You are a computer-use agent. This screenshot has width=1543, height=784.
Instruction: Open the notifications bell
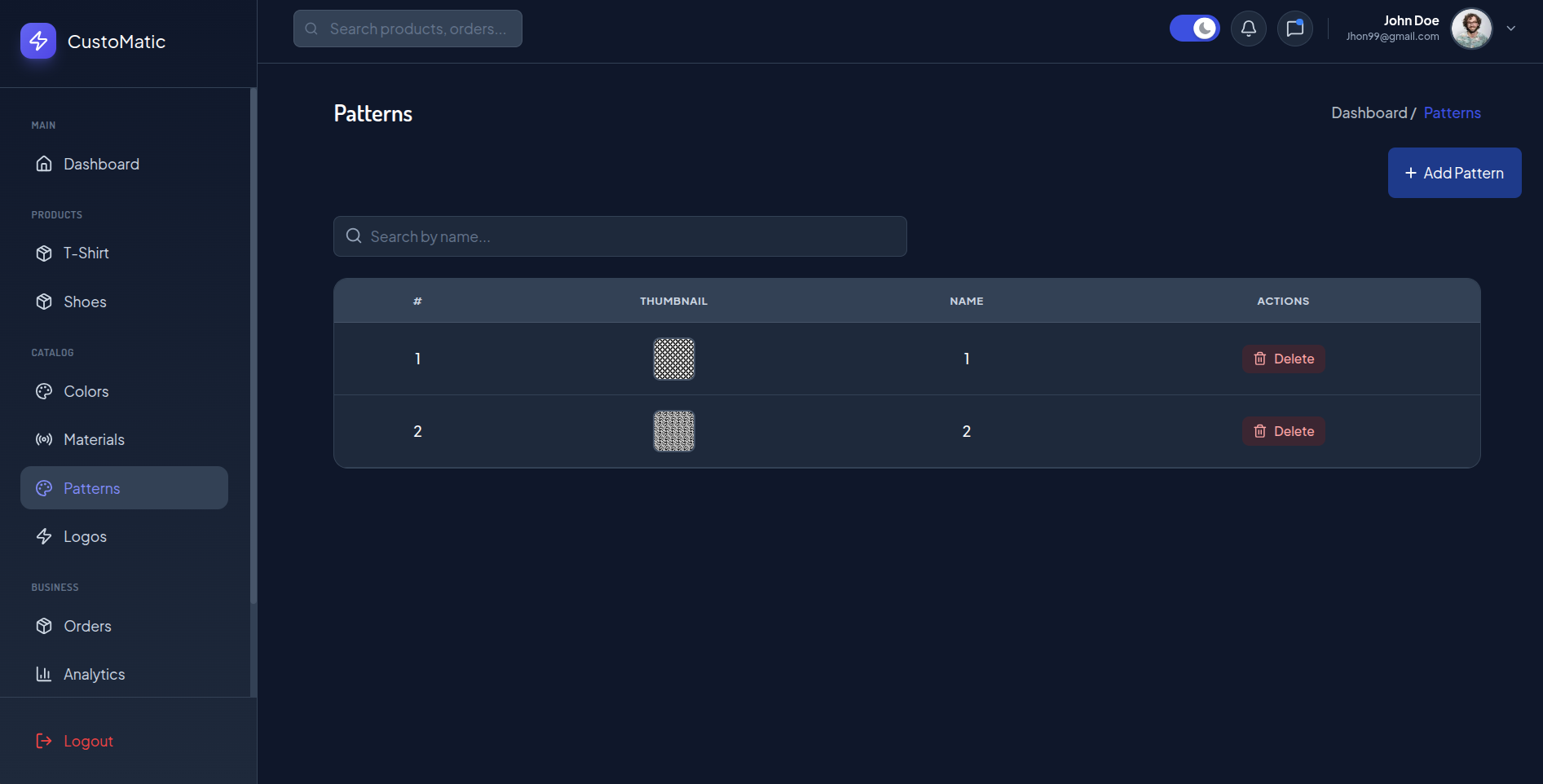pos(1248,29)
